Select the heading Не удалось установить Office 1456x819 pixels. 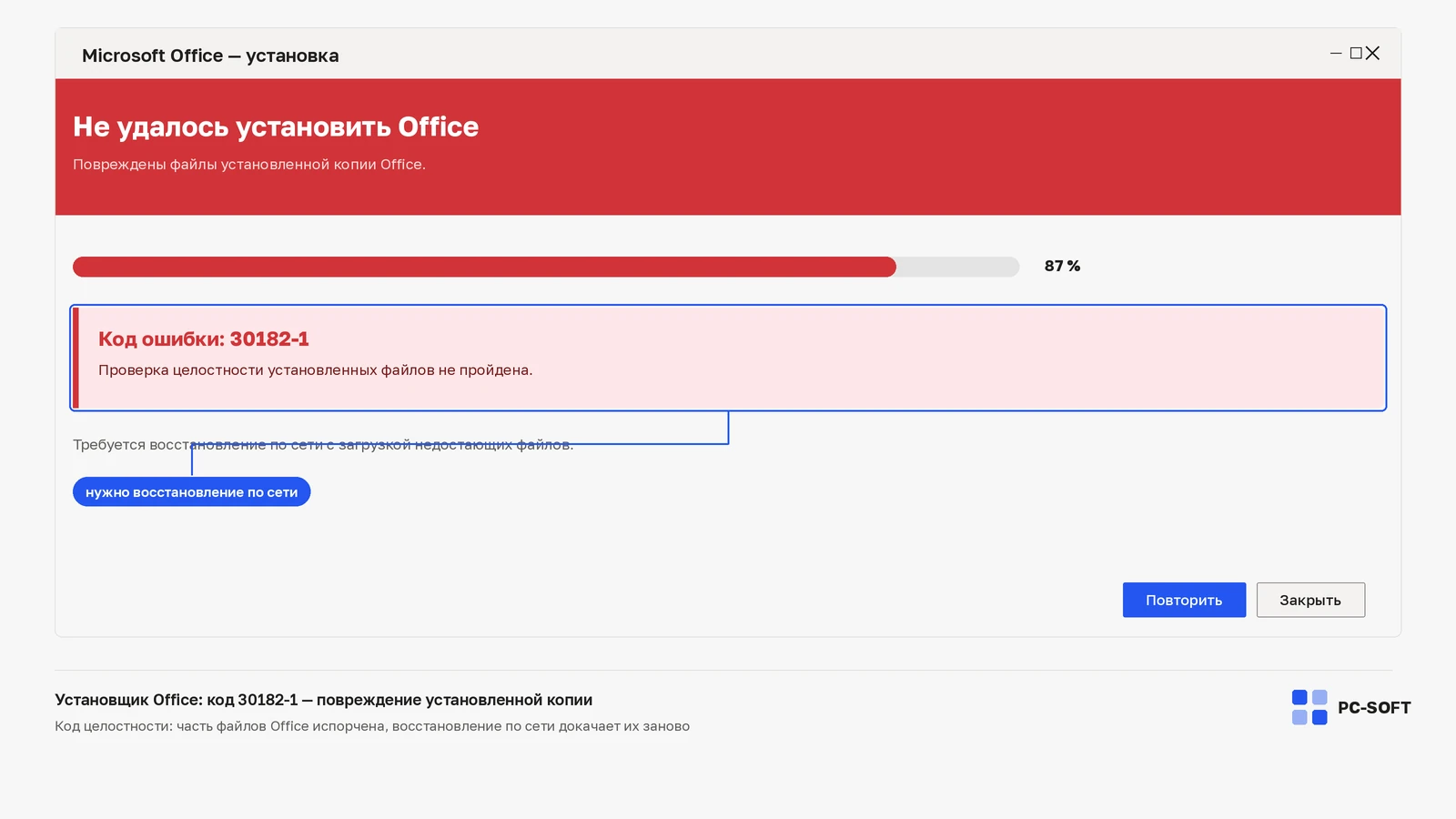click(x=276, y=126)
